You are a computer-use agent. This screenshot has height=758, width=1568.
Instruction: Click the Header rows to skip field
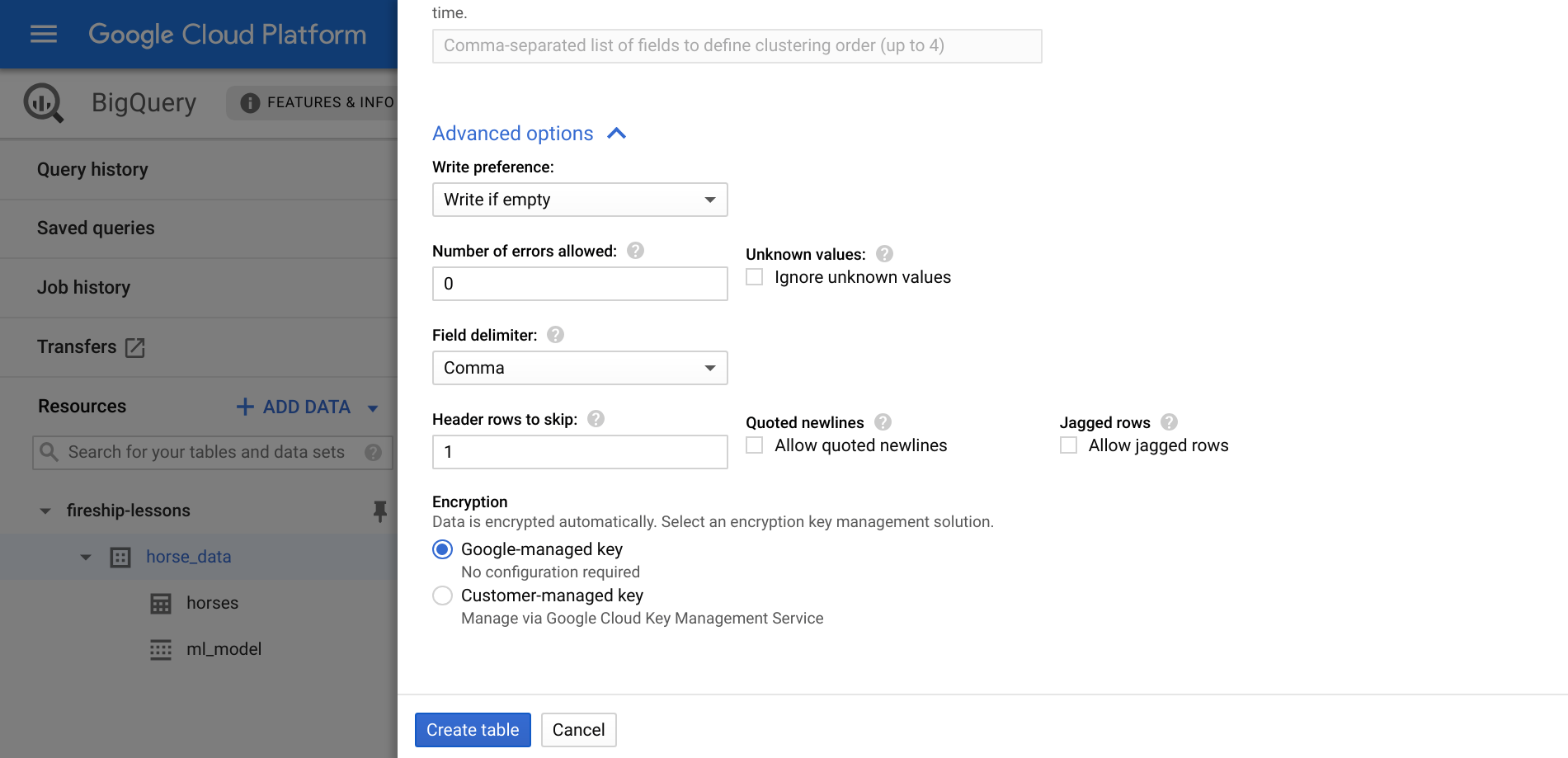click(x=579, y=452)
